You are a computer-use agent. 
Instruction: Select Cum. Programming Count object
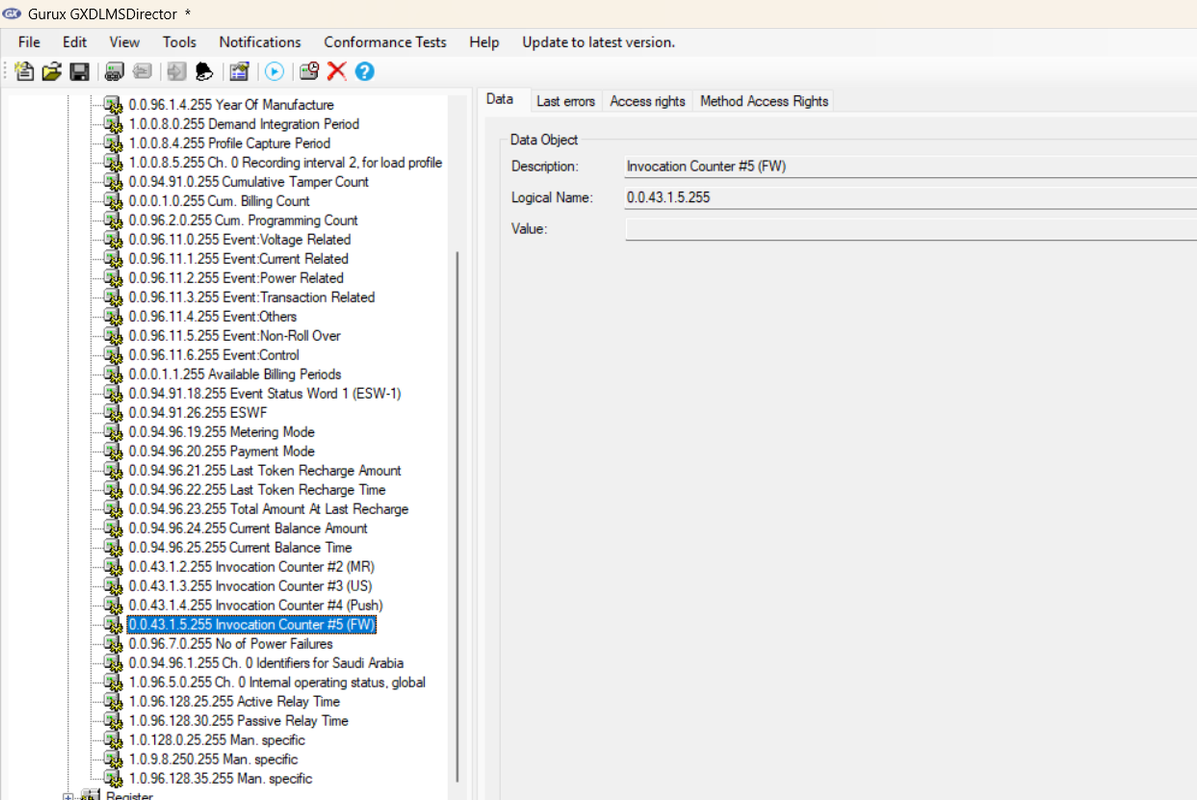coord(243,221)
